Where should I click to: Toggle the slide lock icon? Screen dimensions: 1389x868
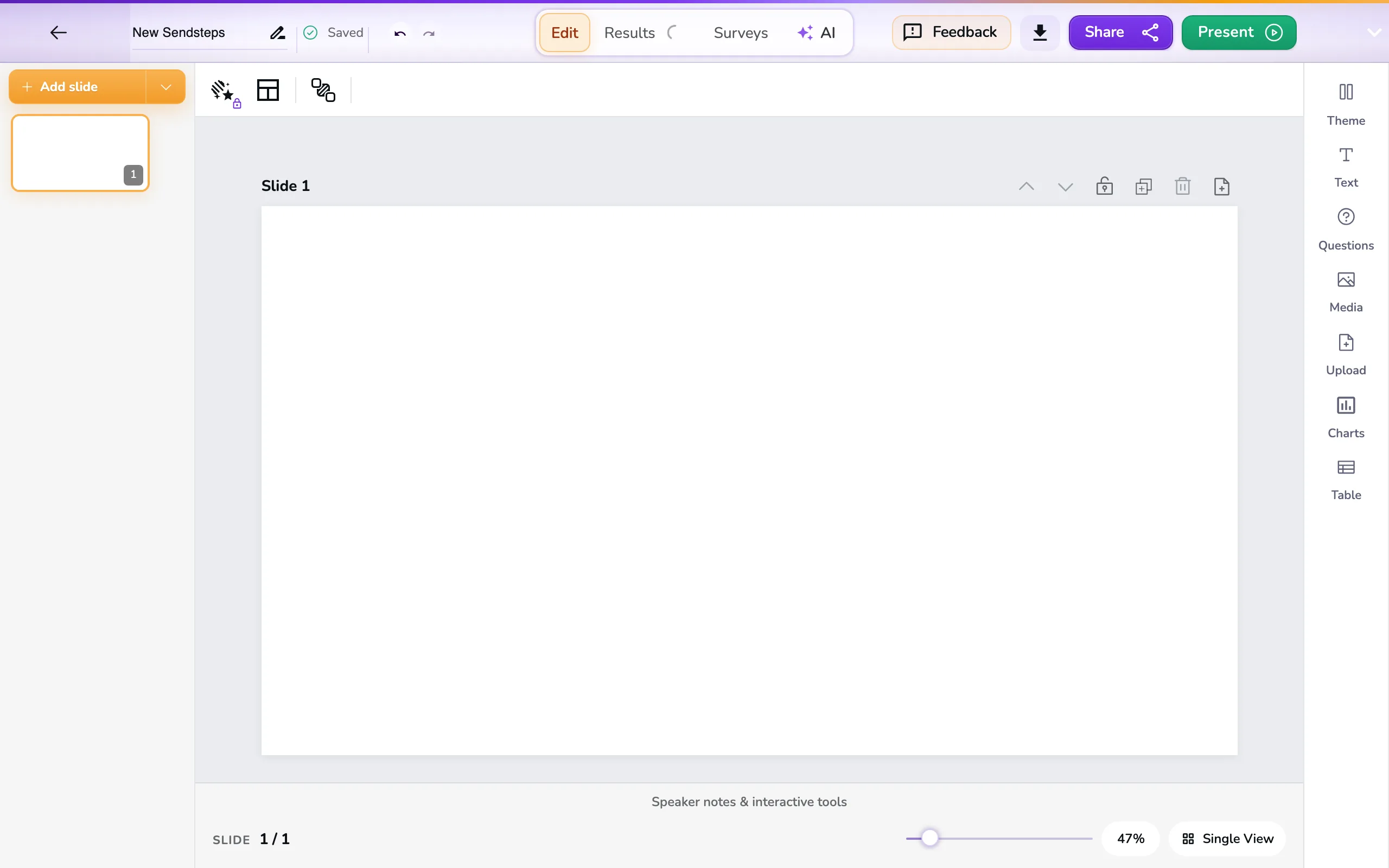point(1104,186)
